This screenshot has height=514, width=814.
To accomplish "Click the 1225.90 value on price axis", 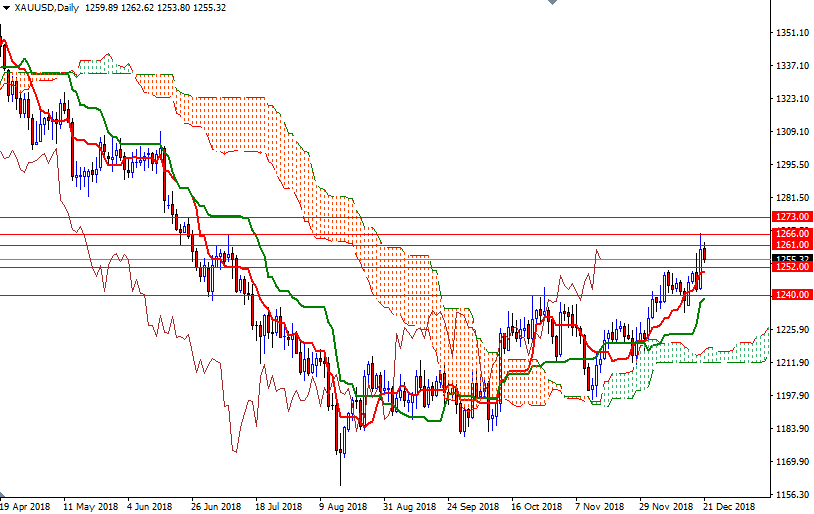I will pyautogui.click(x=792, y=330).
